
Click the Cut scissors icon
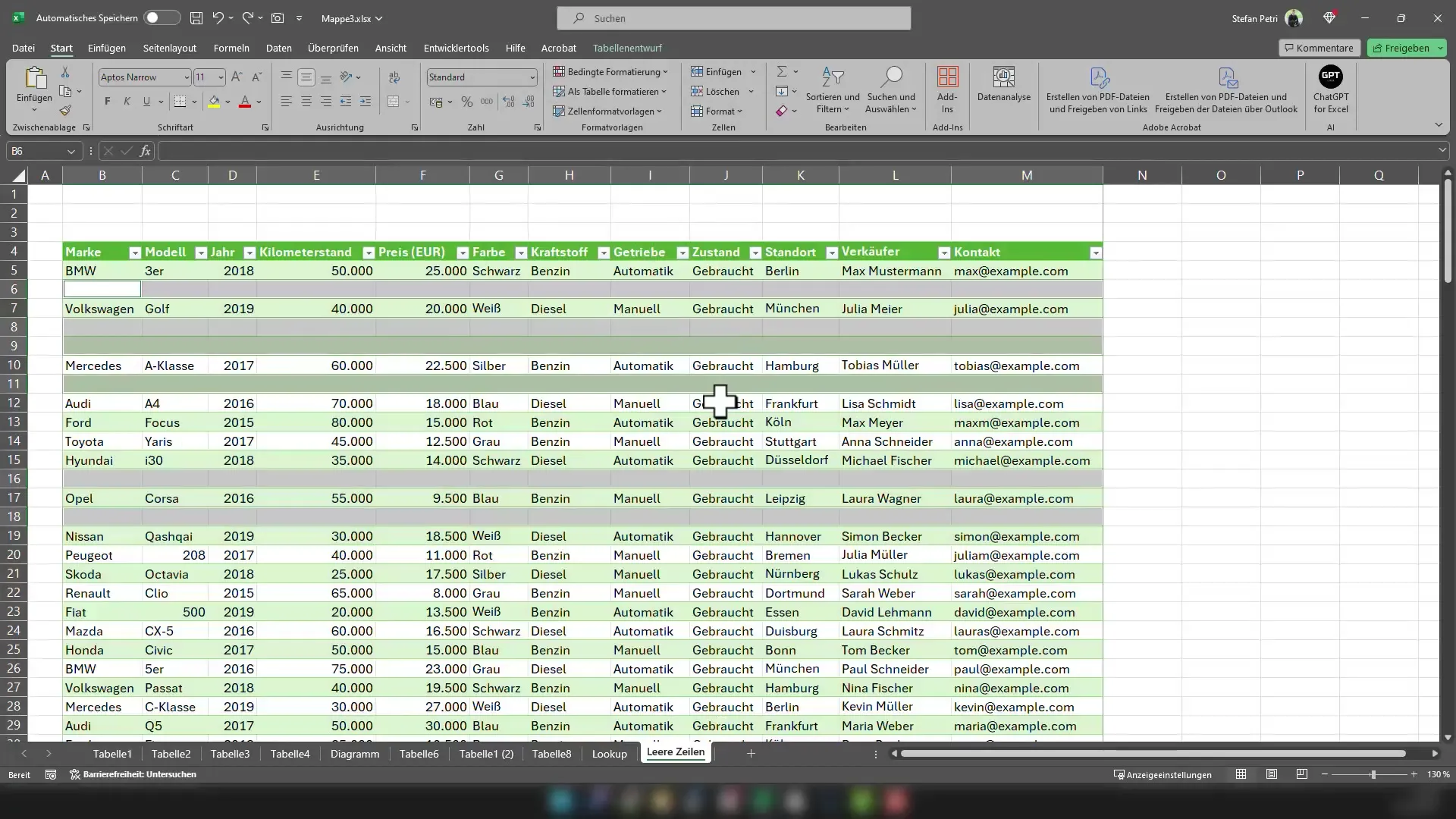(65, 72)
